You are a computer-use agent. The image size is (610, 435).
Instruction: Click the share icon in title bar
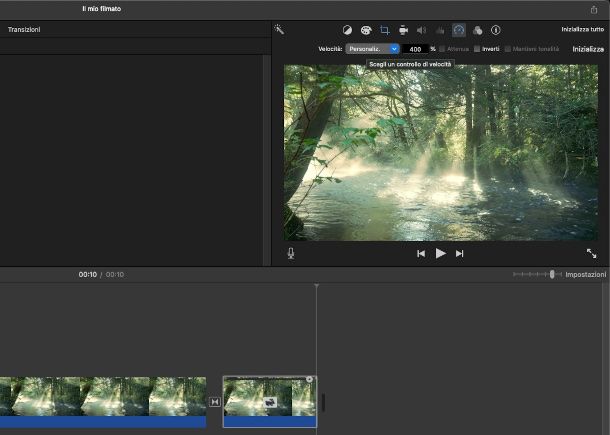click(x=594, y=9)
